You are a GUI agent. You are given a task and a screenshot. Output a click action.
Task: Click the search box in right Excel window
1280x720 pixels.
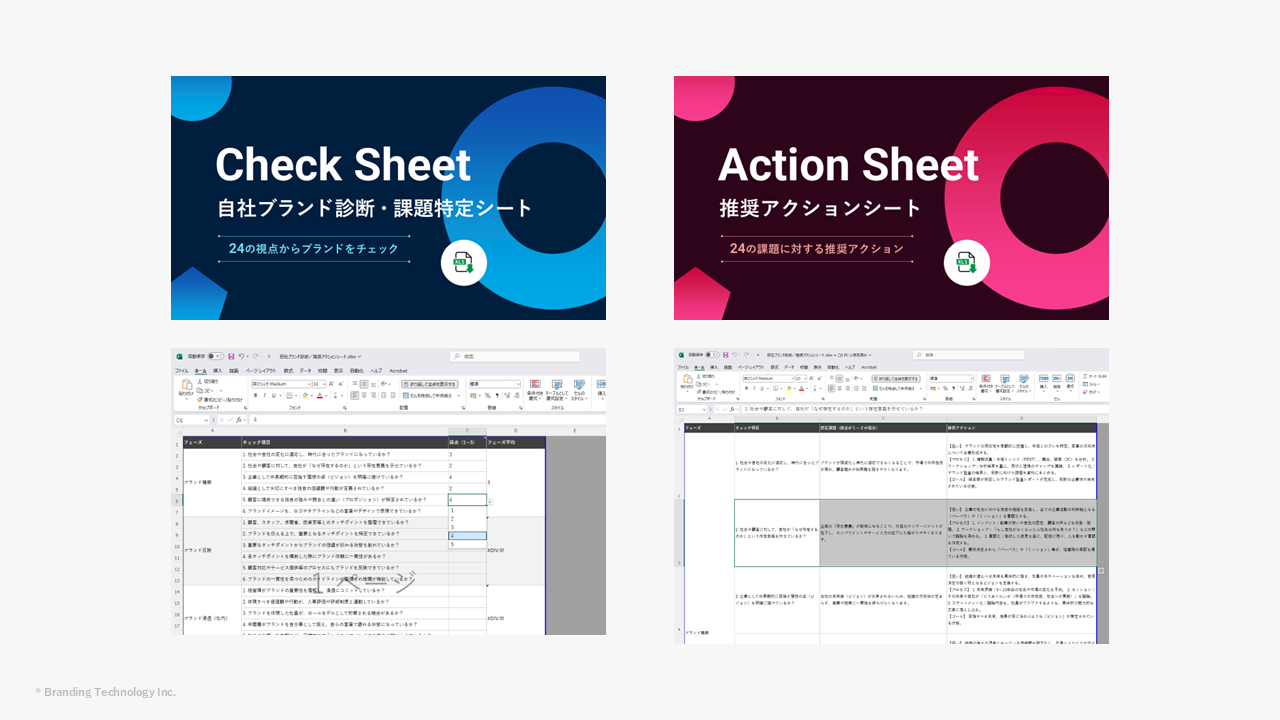pos(968,355)
